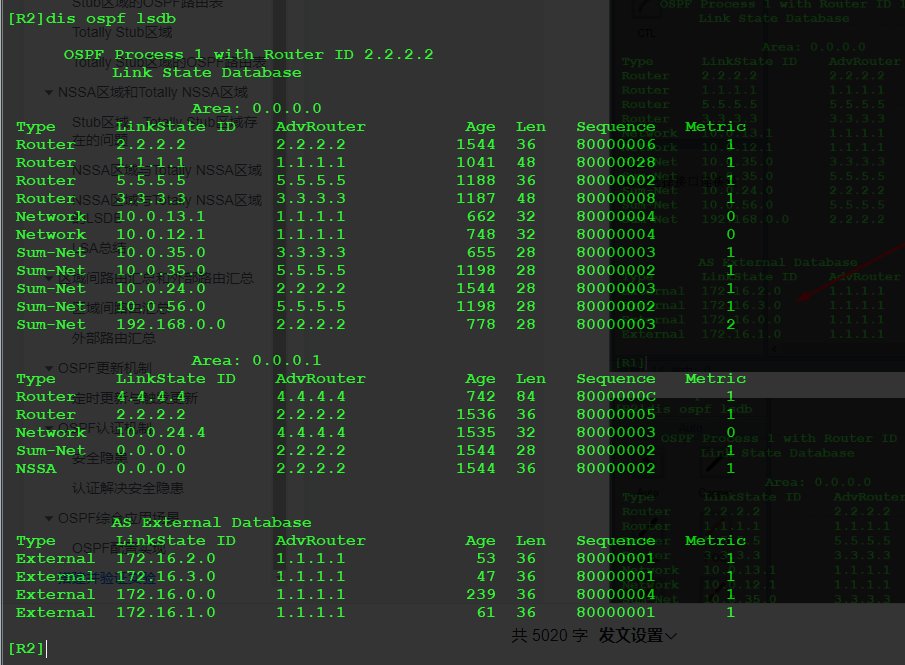
Task: Click the age value 748
Action: (x=481, y=234)
